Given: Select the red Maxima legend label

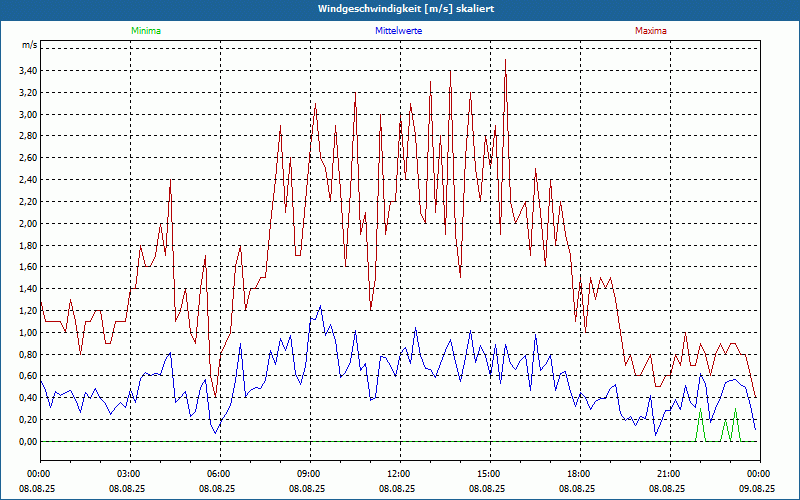Looking at the screenshot, I should 651,31.
